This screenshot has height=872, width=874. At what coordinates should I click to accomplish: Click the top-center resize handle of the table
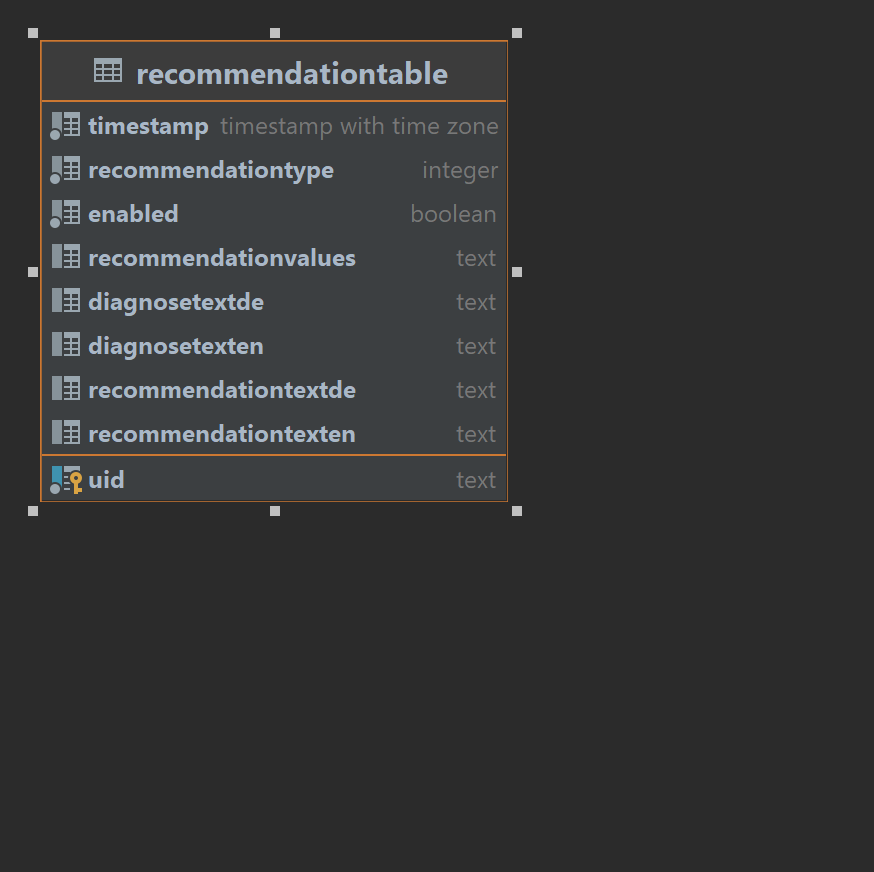pos(274,32)
